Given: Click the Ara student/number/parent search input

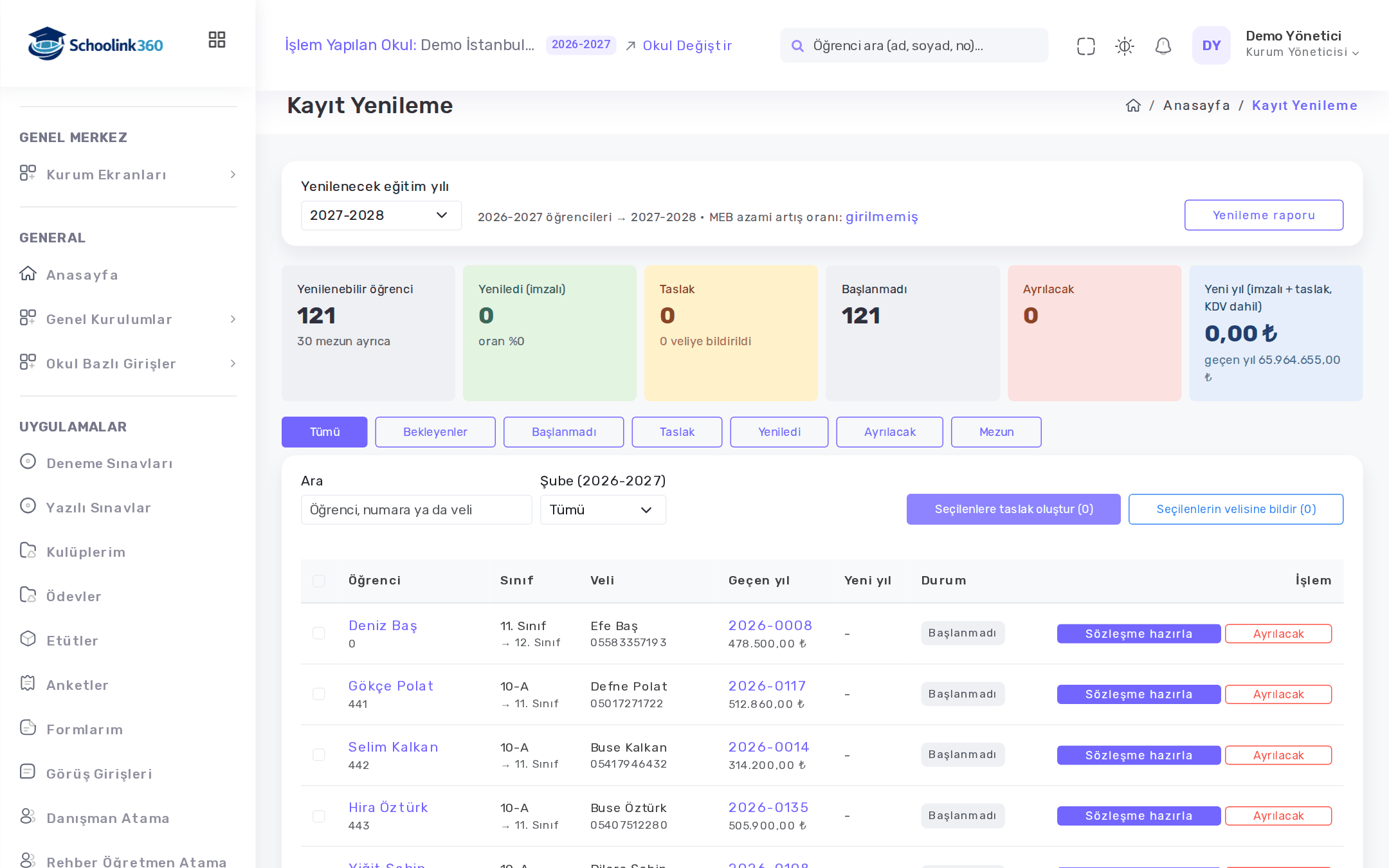Looking at the screenshot, I should [x=416, y=510].
